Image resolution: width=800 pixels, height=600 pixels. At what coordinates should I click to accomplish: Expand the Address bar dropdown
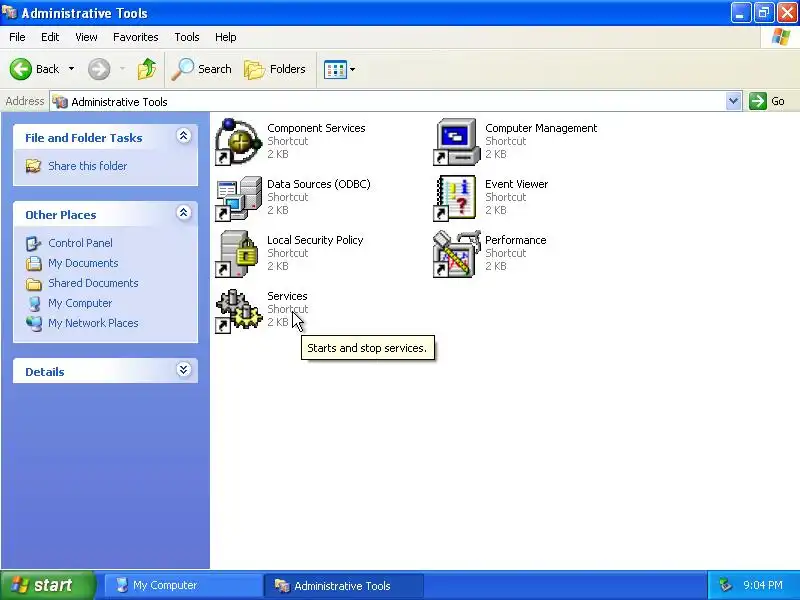[733, 101]
